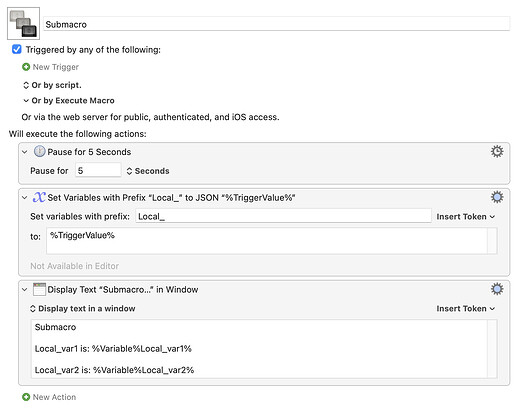
Task: Open Insert Token menu in Set Variables action
Action: (x=466, y=217)
